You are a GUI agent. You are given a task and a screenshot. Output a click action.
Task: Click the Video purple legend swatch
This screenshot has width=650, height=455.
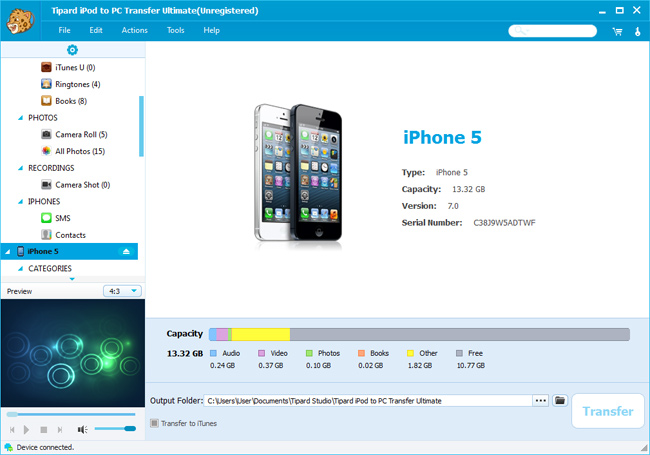262,353
